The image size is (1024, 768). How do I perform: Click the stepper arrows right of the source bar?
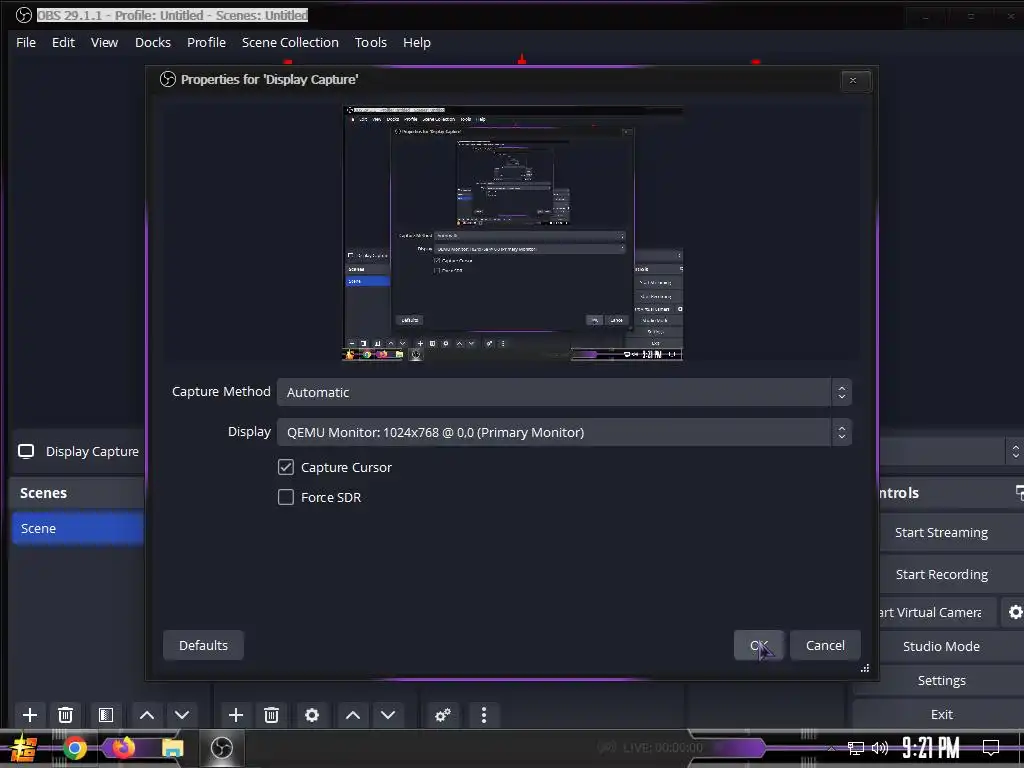tap(1015, 451)
